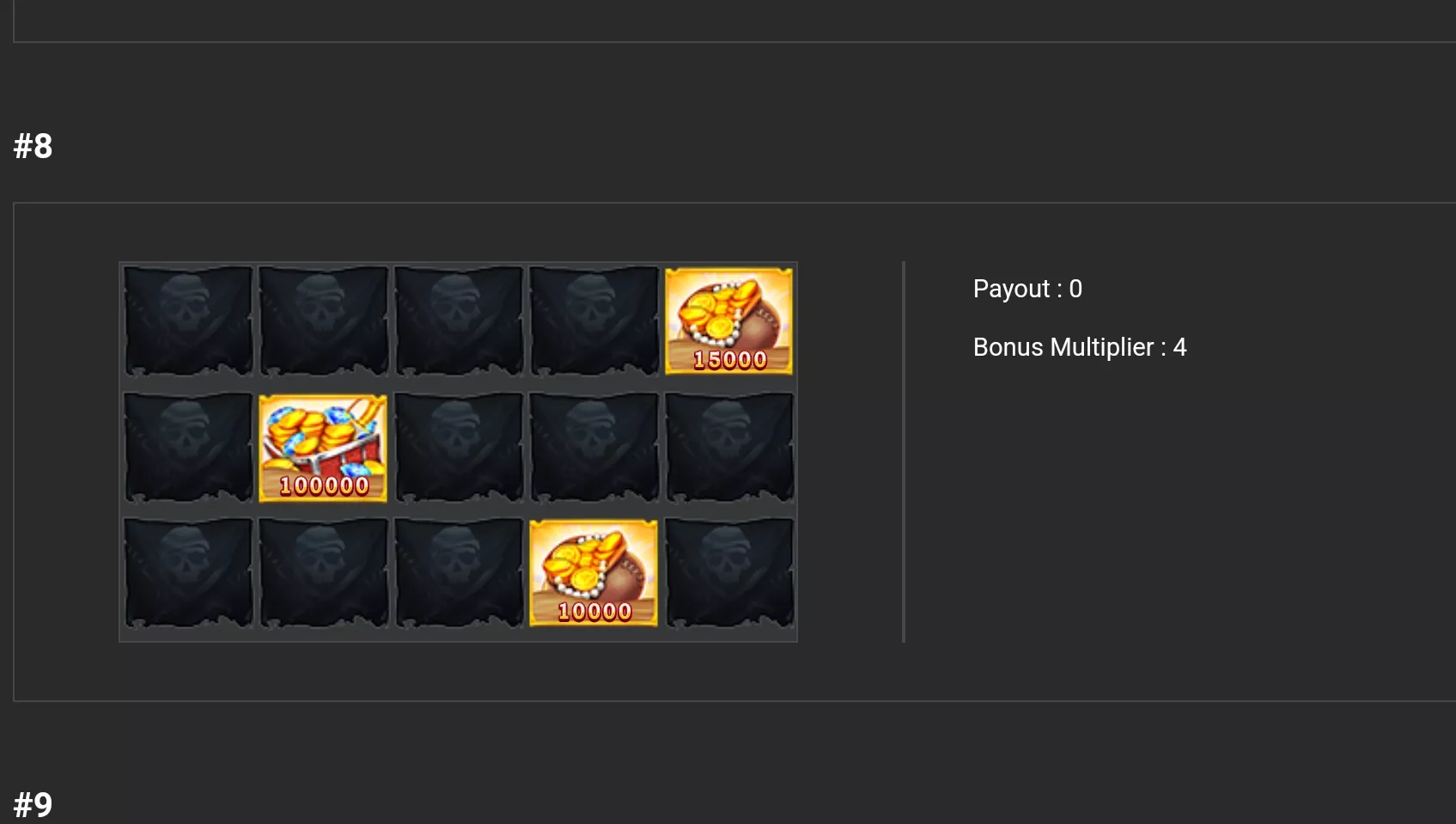Click the 10000 coin bag tile
Viewport: 1456px width, 824px height.
tap(594, 573)
